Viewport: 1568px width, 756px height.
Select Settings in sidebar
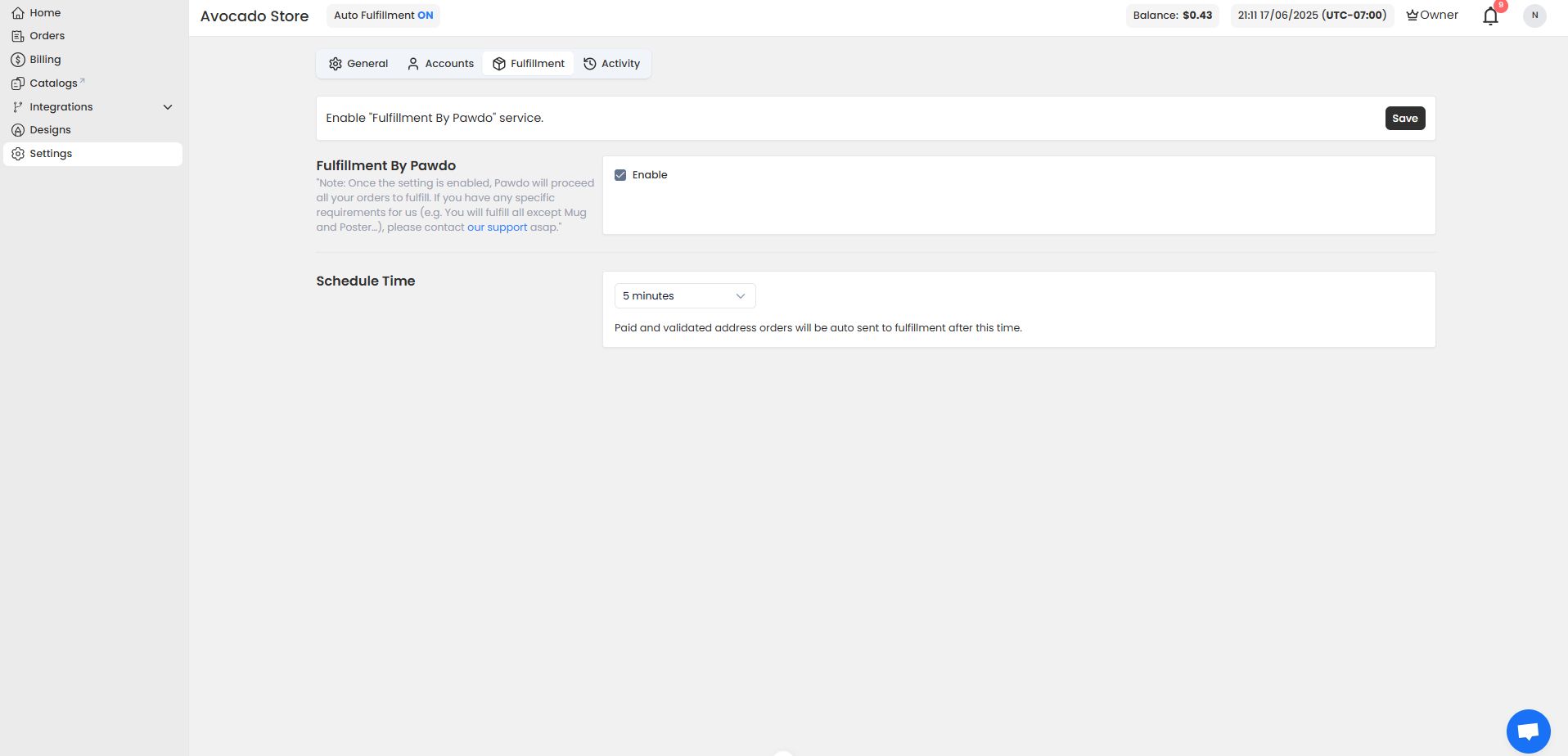(92, 154)
